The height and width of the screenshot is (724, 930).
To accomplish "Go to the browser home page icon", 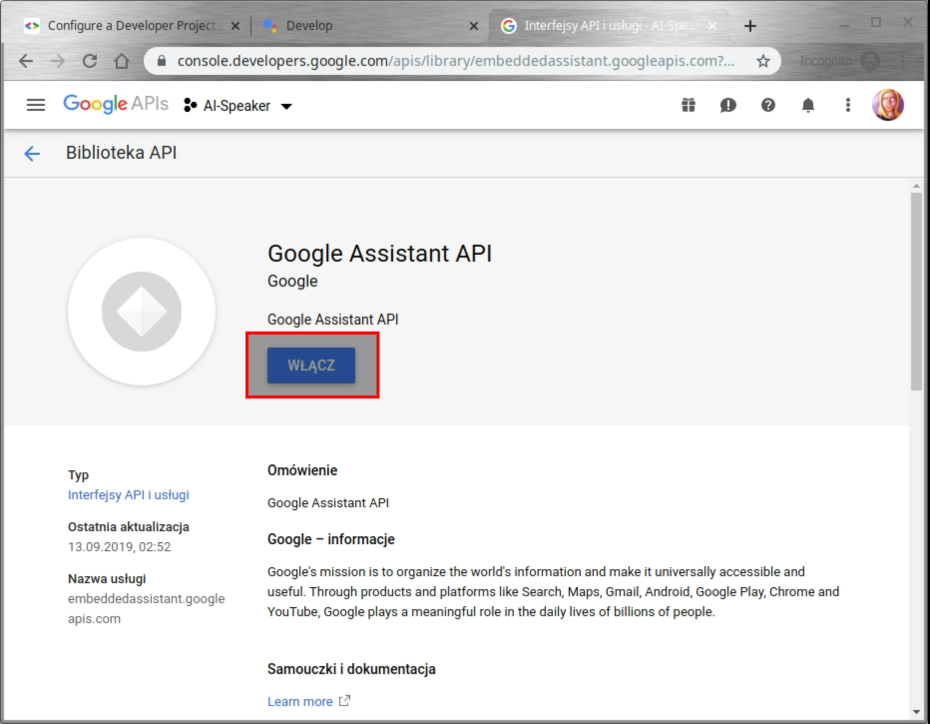I will coord(122,60).
